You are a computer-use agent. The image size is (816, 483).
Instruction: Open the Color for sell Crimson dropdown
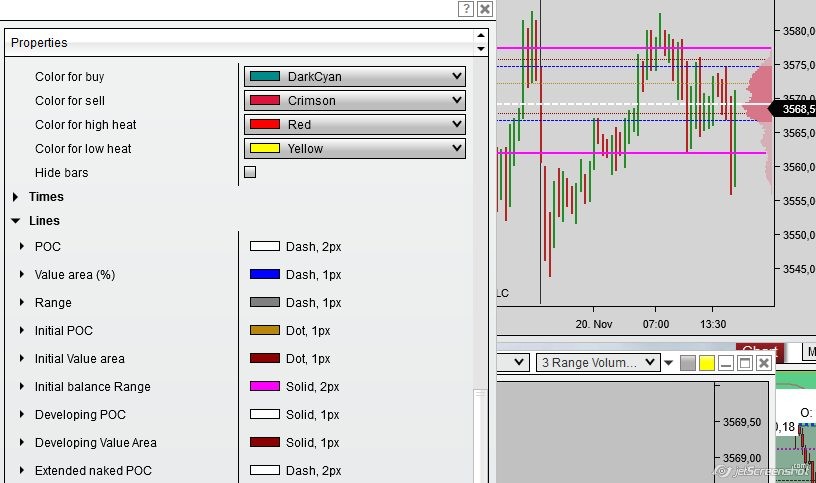pyautogui.click(x=354, y=100)
